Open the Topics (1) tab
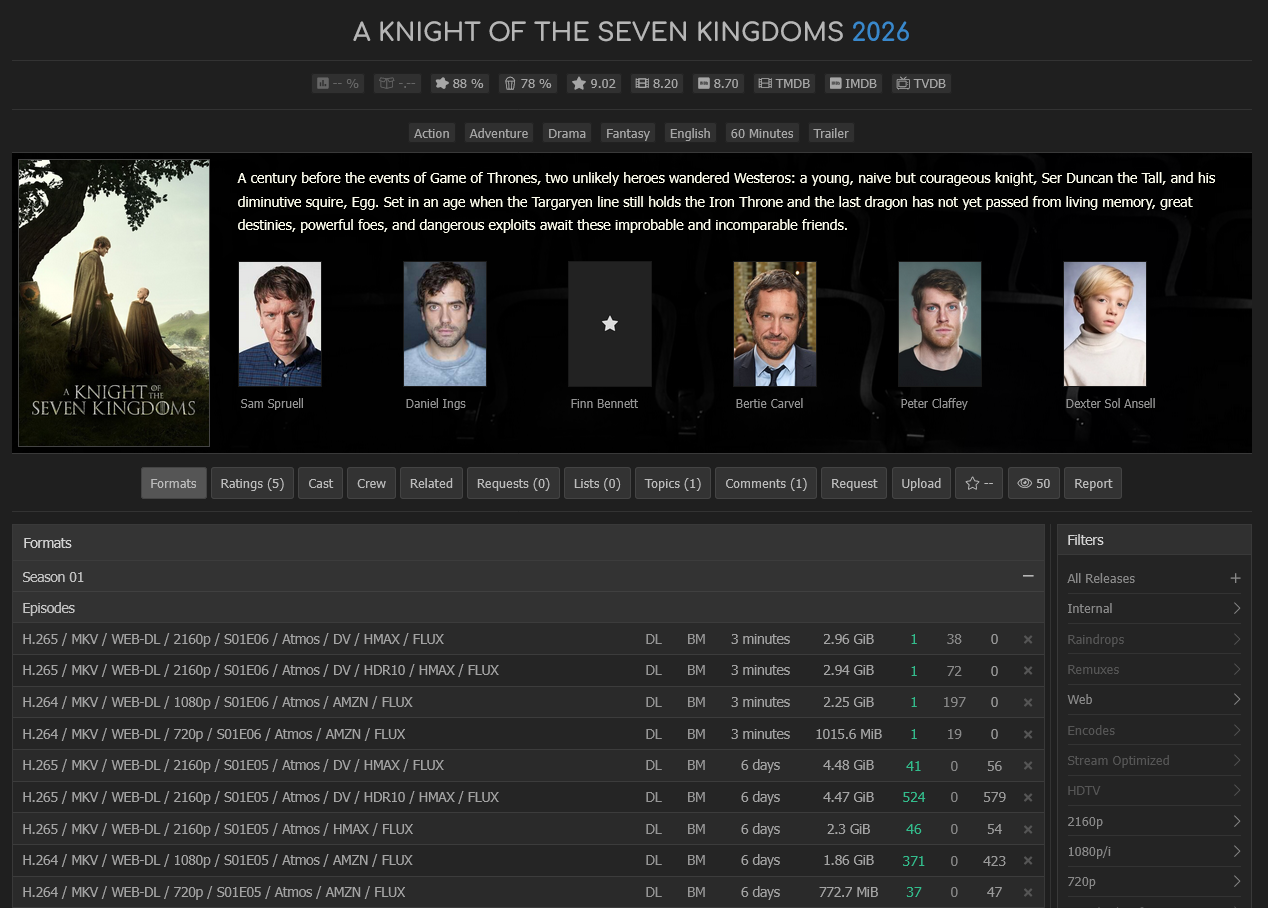Image resolution: width=1268 pixels, height=908 pixels. (x=673, y=483)
